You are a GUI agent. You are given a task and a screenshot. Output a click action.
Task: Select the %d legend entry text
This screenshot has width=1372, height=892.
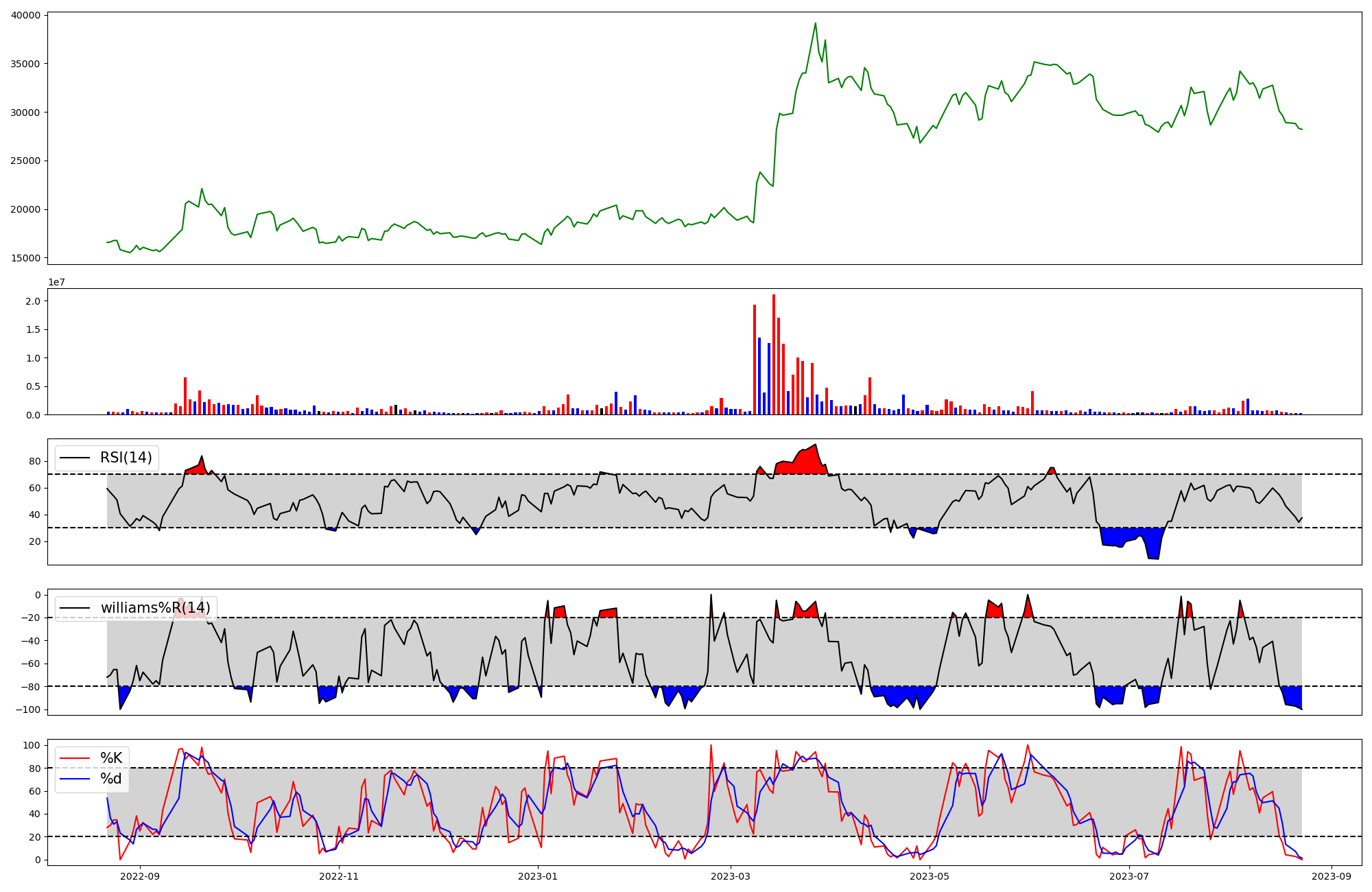click(x=111, y=779)
